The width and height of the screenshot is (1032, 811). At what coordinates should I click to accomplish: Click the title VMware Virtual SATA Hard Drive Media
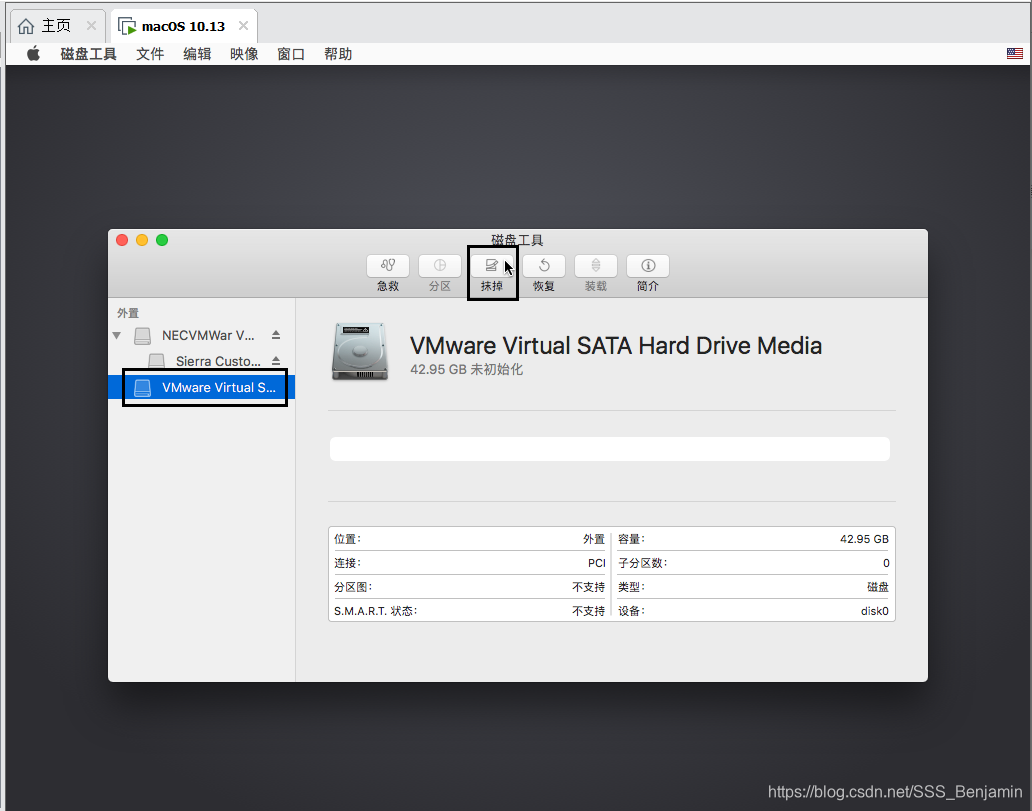[x=616, y=346]
